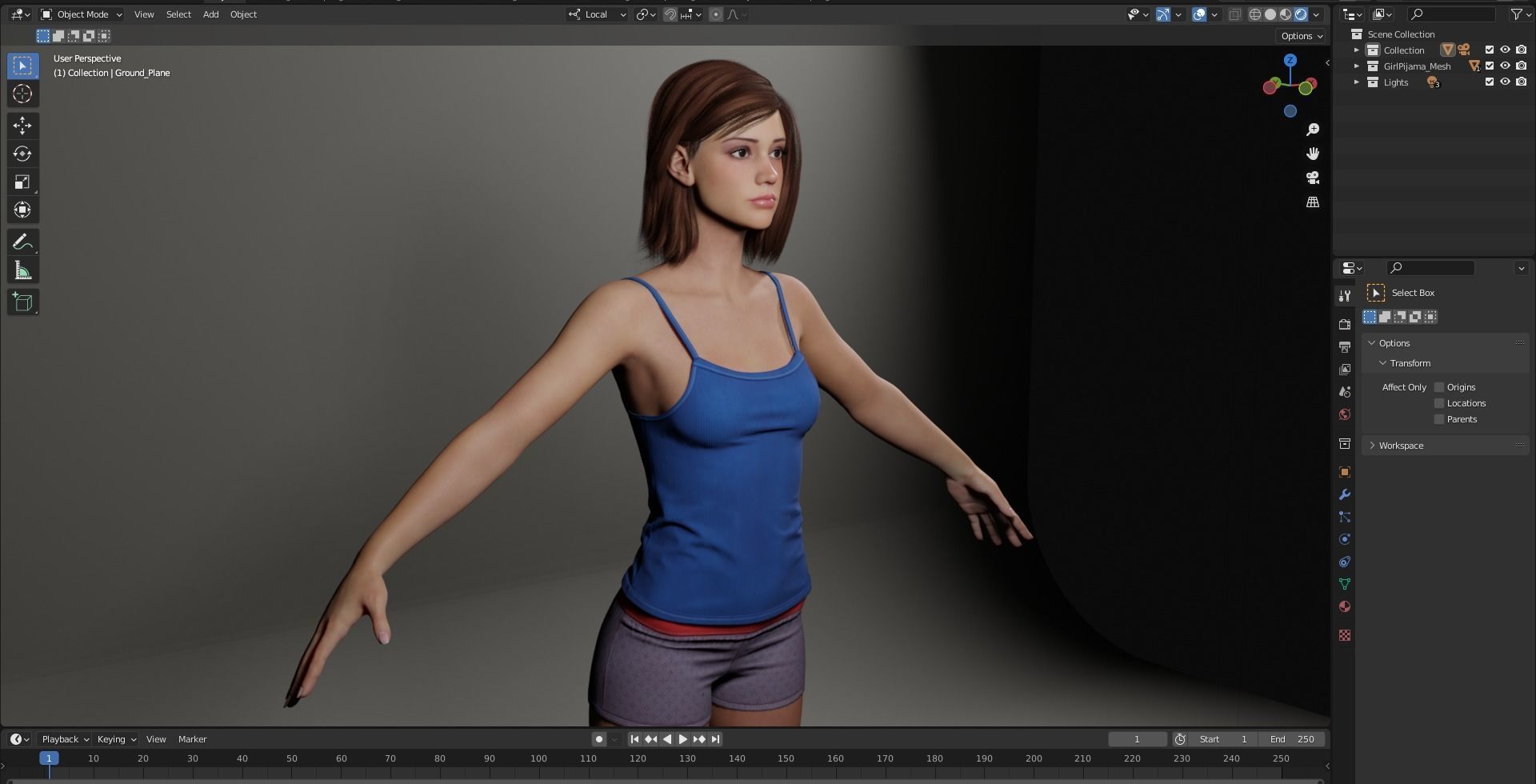Hide GirlPijama_Mesh in viewport with eye
1536x784 pixels.
[1505, 66]
